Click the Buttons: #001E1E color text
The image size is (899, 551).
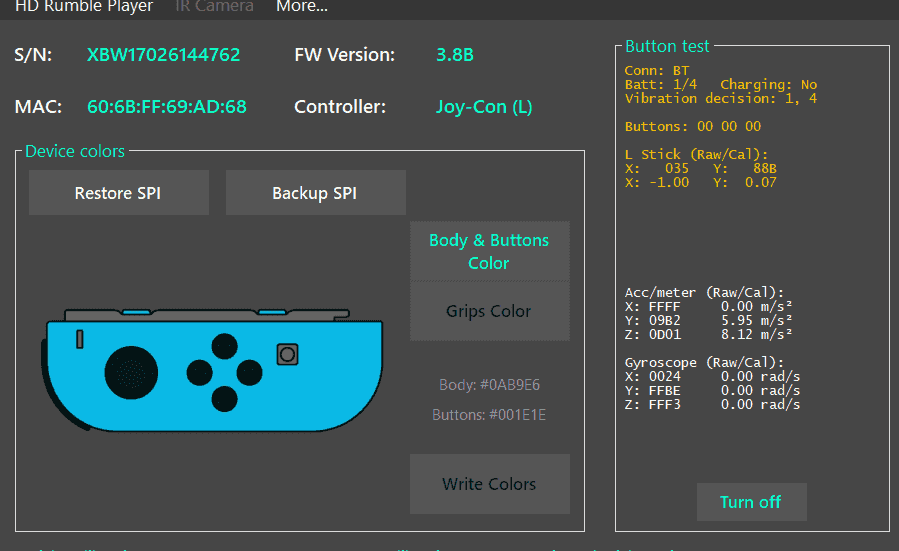(489, 415)
